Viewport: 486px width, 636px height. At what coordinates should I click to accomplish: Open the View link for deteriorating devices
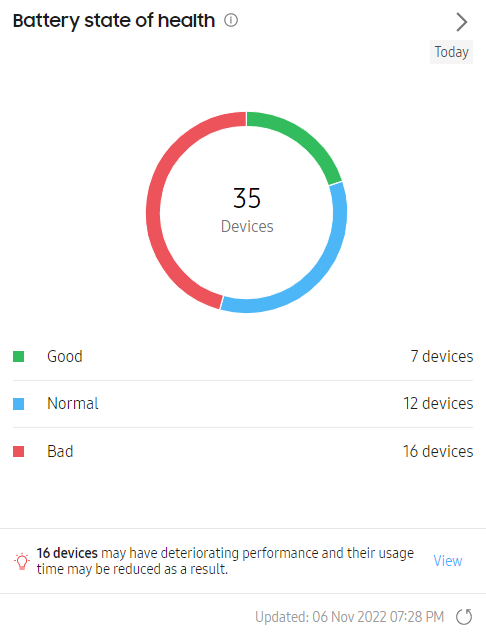[448, 561]
